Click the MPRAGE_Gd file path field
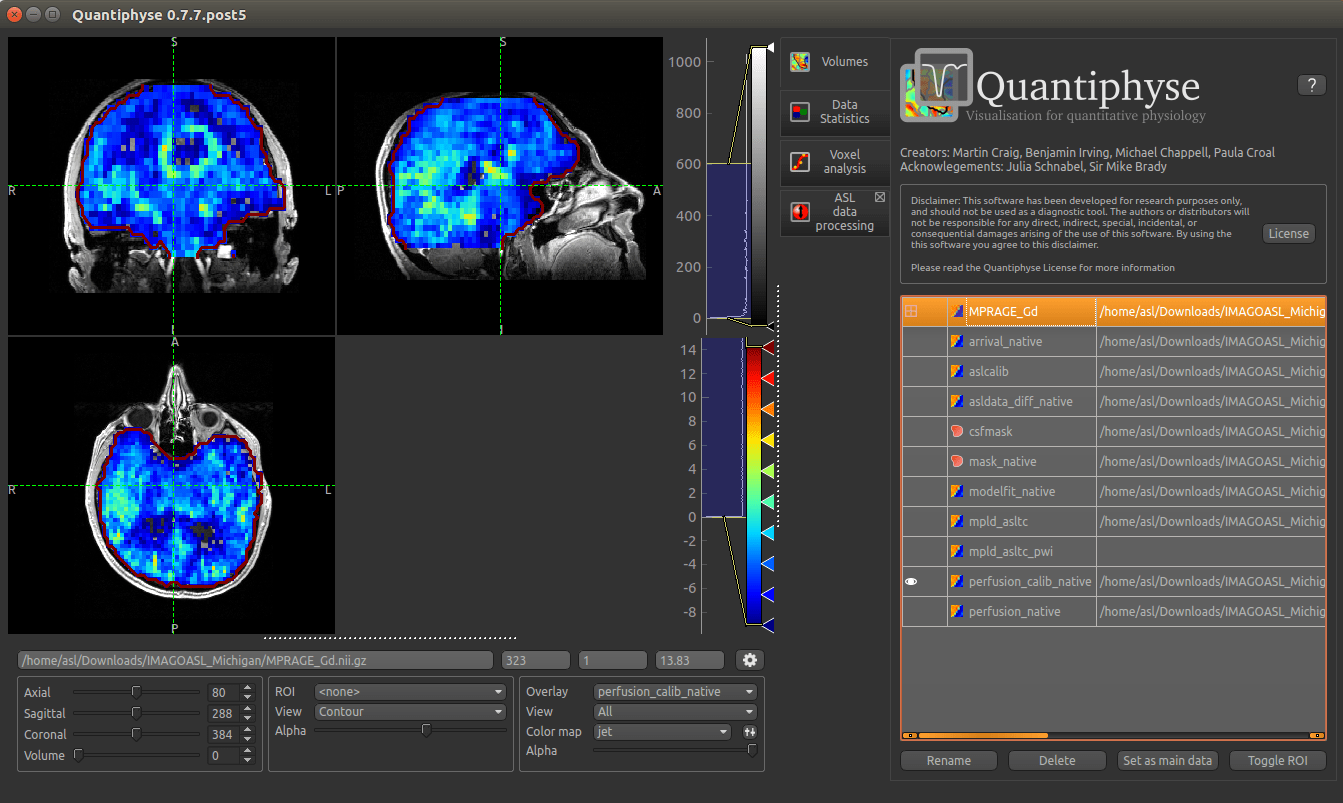The height and width of the screenshot is (803, 1343). tap(250, 660)
